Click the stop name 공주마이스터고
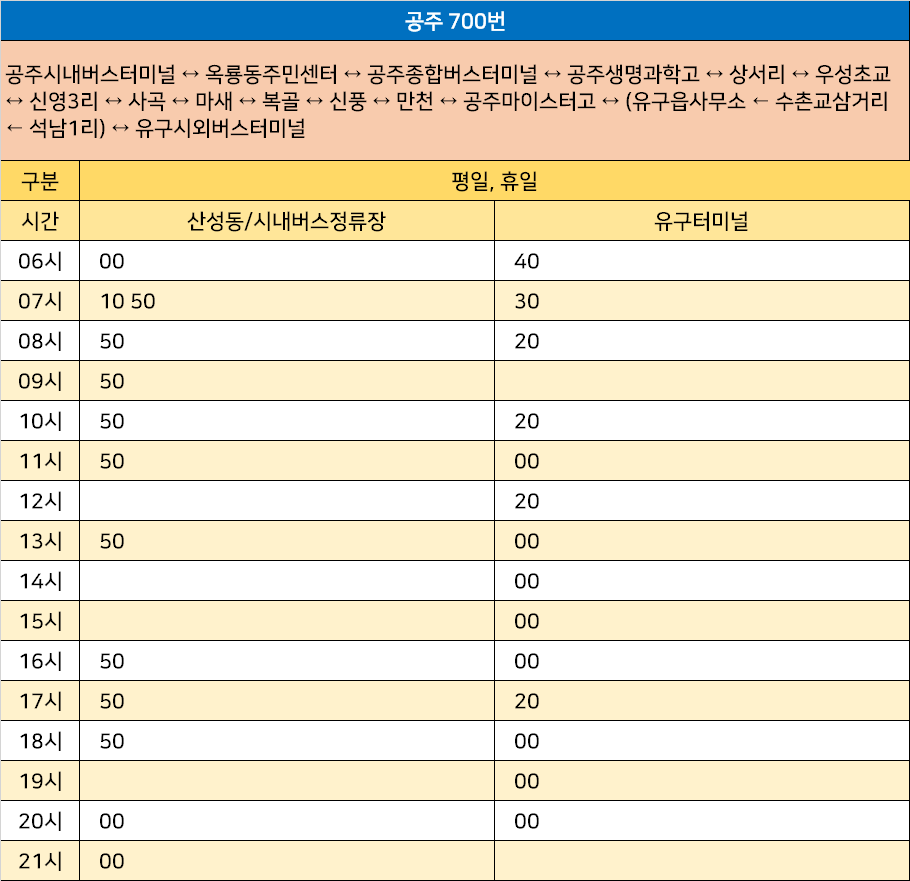This screenshot has height=881, width=910. [x=529, y=101]
